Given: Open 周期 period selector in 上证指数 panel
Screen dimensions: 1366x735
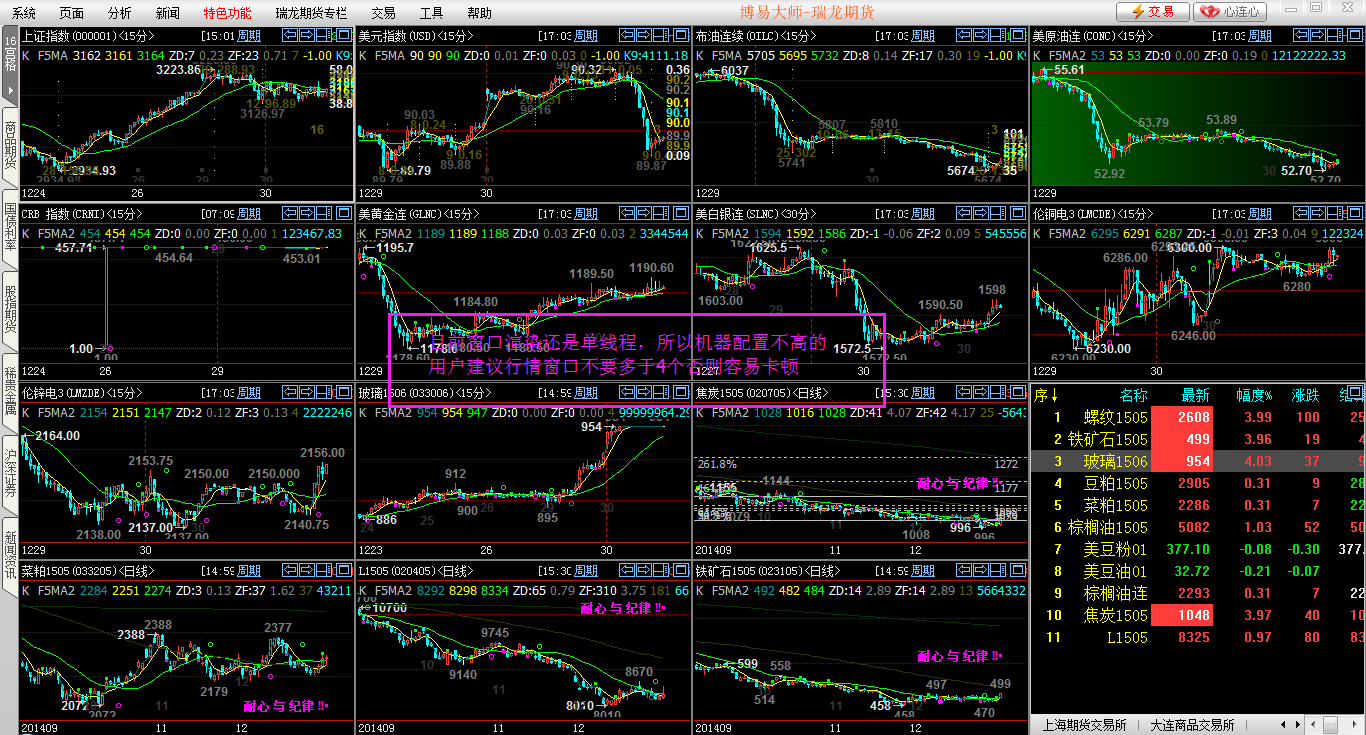Looking at the screenshot, I should [248, 35].
